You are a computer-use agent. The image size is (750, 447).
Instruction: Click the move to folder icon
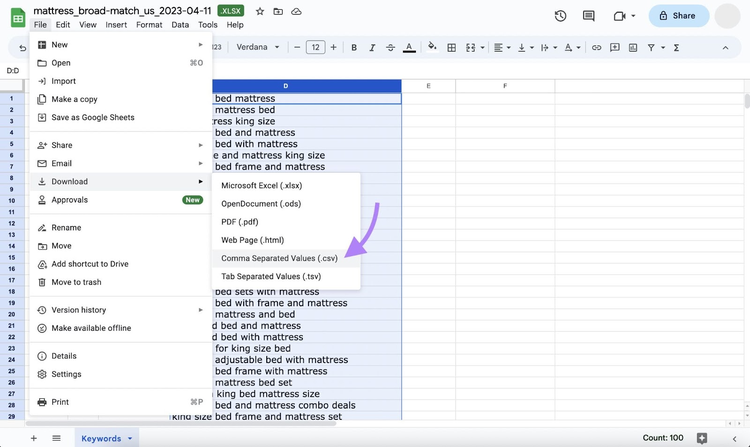point(278,11)
